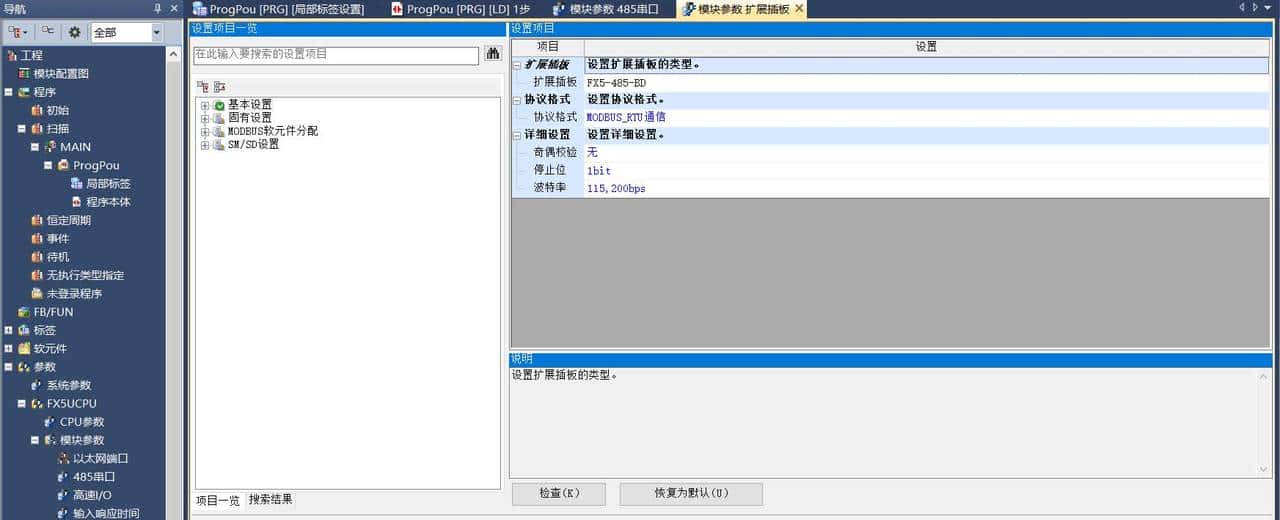Switch to 模块参数 485串口 tab
The height and width of the screenshot is (520, 1280).
click(606, 9)
